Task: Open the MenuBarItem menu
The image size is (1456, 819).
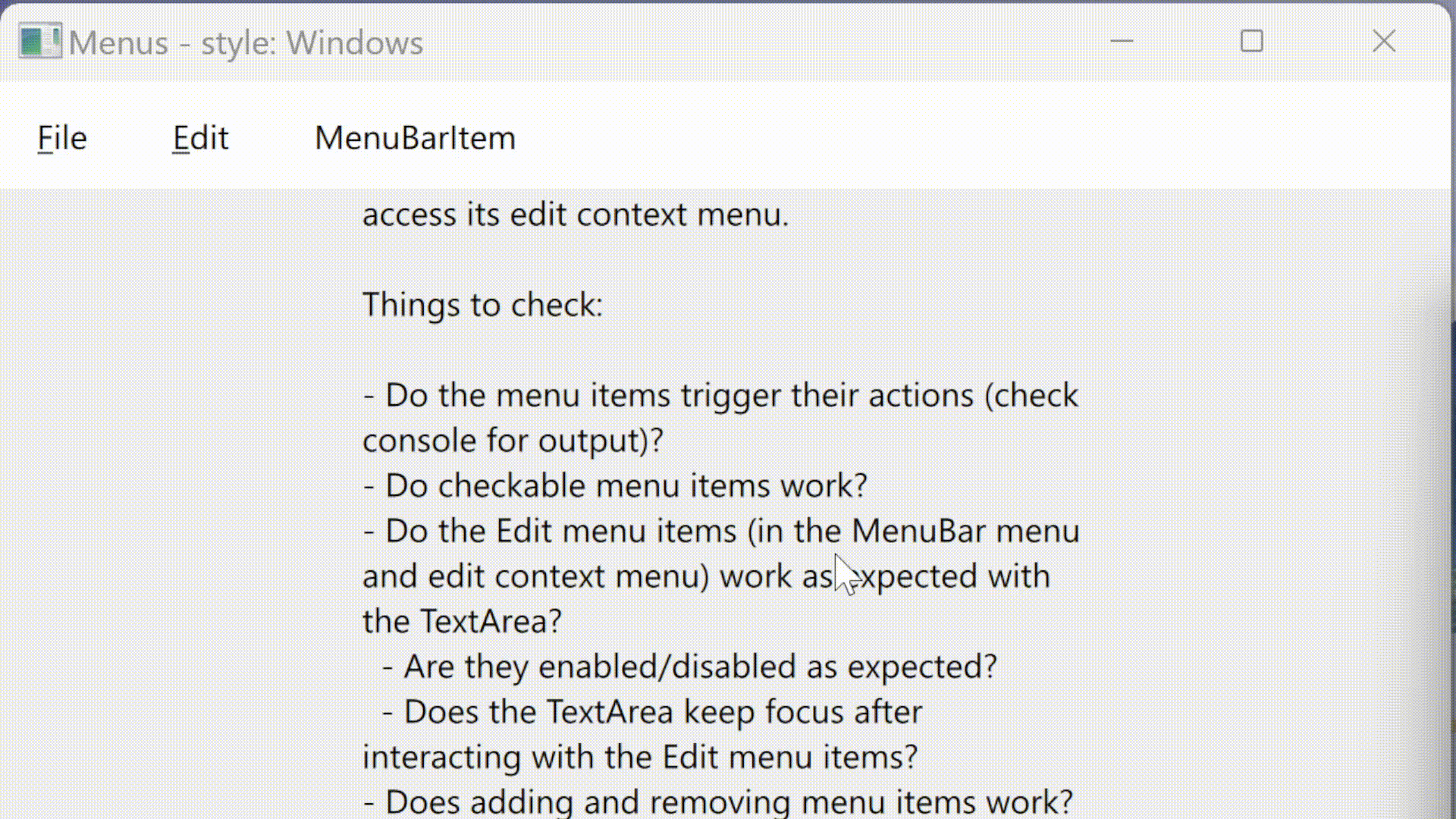Action: coord(415,138)
